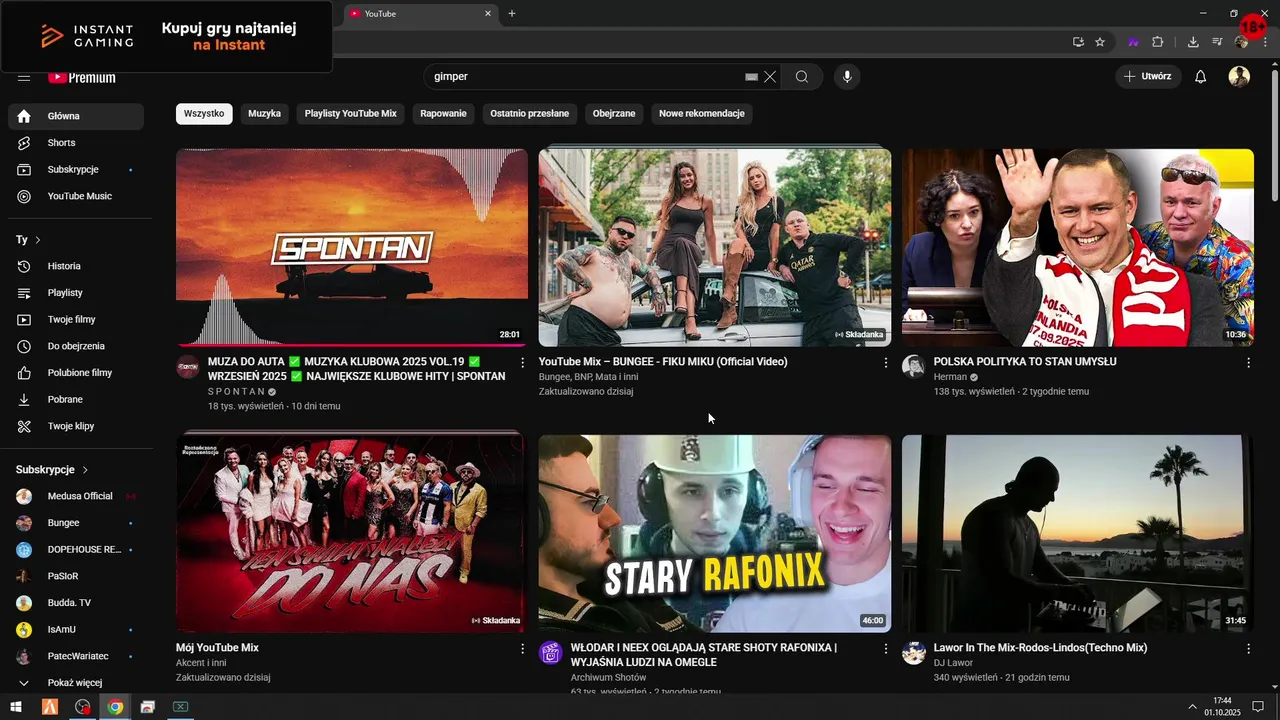Open Twoje filmy in the sidebar

coord(76,319)
